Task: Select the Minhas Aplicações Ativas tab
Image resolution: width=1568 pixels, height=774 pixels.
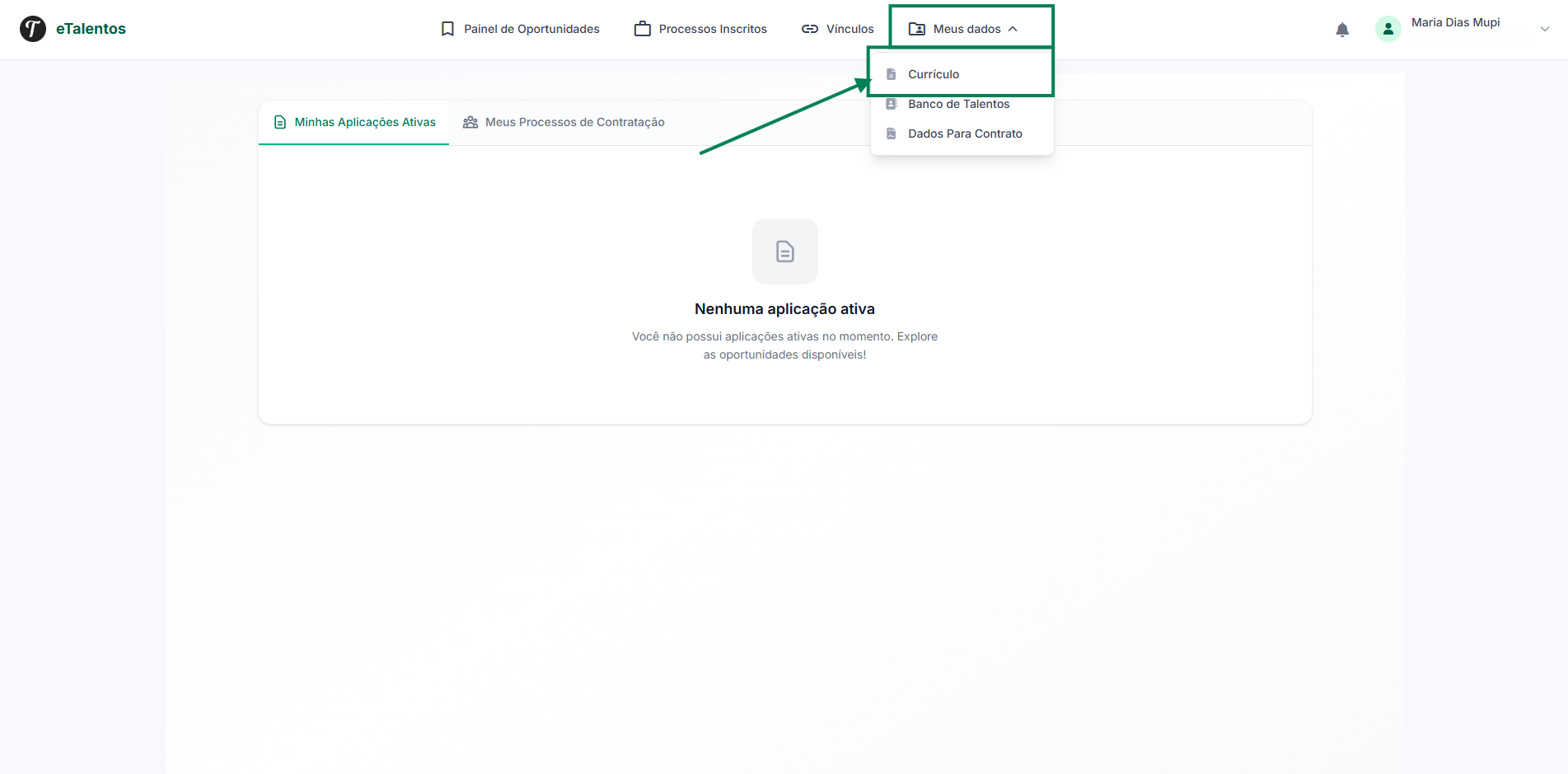Action: [x=364, y=122]
